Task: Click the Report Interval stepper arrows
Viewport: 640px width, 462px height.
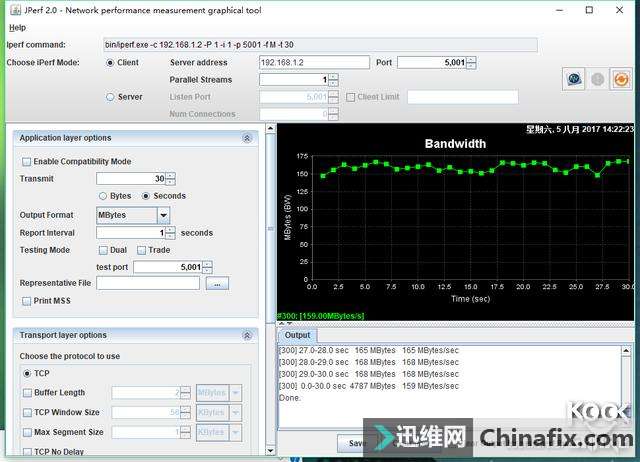Action: coord(171,233)
